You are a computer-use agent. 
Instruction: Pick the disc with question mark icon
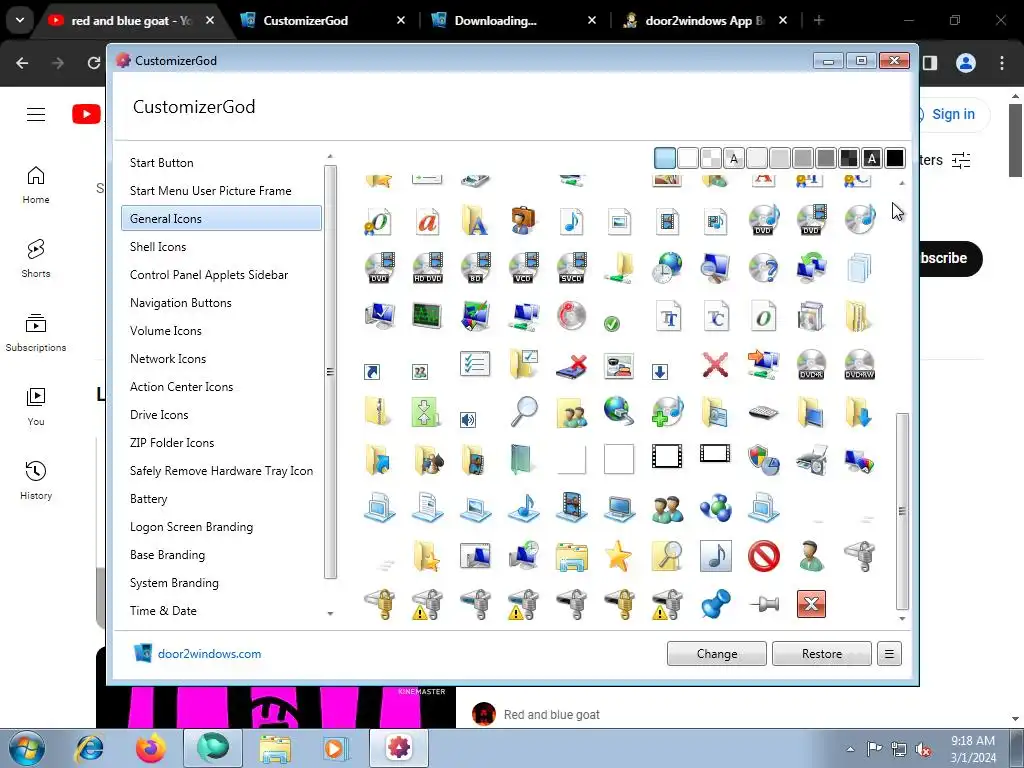click(x=763, y=268)
